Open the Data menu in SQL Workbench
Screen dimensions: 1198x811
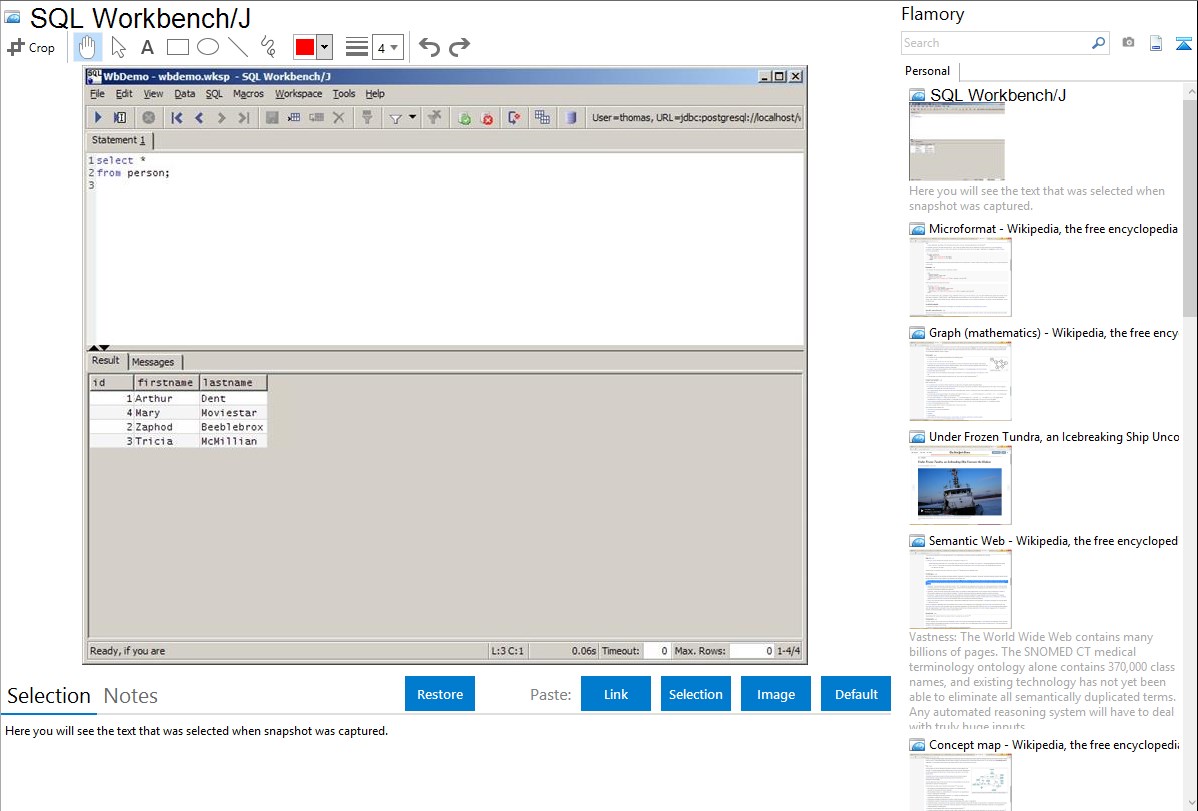185,94
